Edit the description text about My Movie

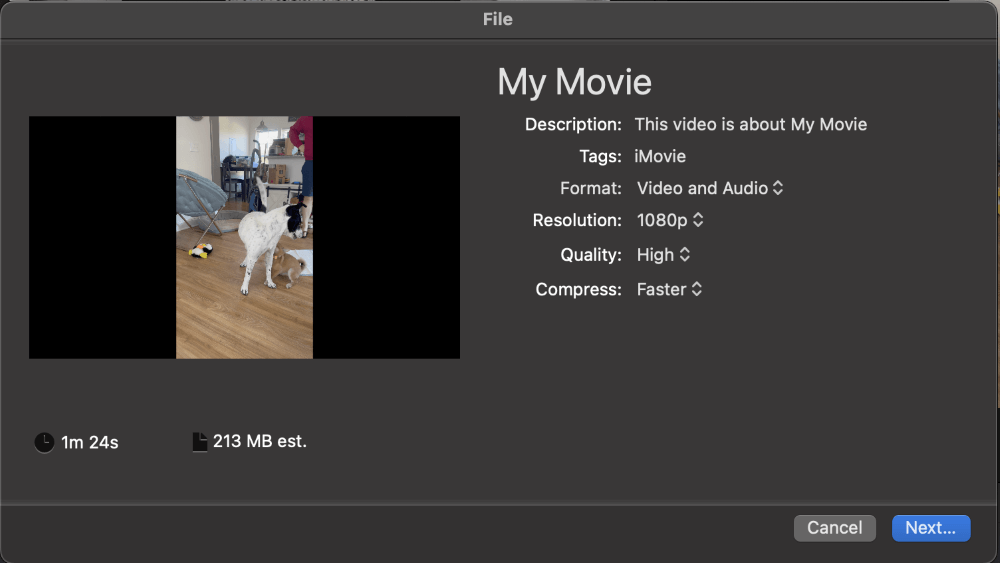tap(751, 124)
